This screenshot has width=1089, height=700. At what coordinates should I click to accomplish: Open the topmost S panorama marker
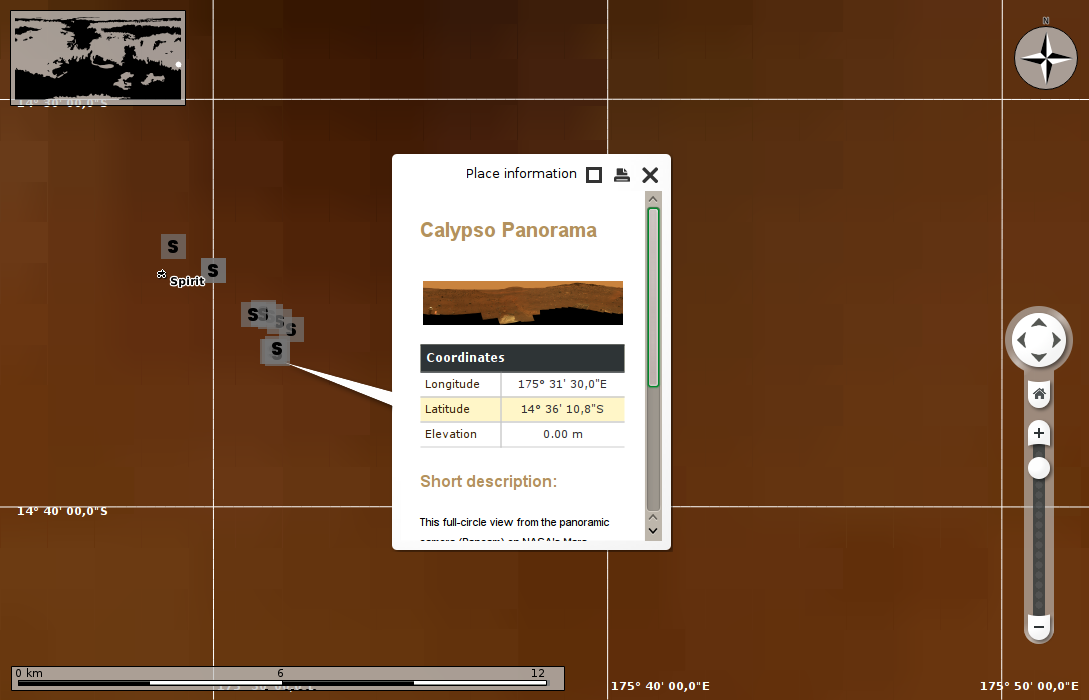(x=173, y=246)
